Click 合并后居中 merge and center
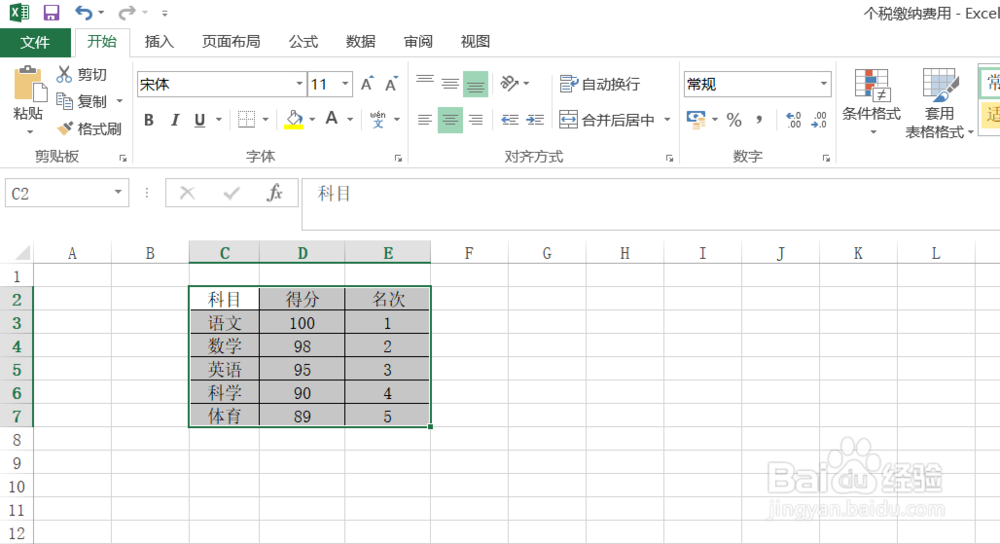Viewport: 1000px width, 544px height. [x=607, y=120]
